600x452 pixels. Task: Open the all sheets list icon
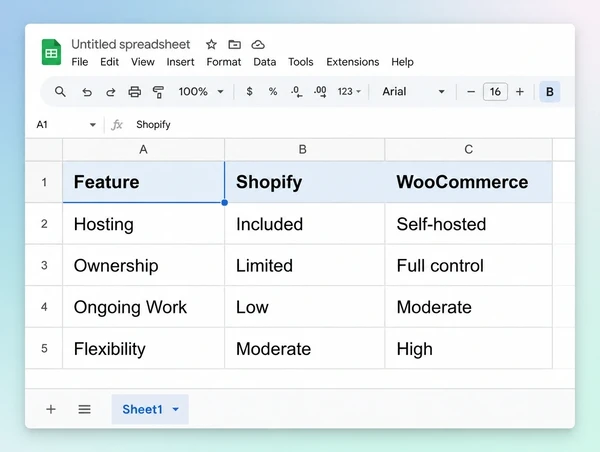coord(85,410)
